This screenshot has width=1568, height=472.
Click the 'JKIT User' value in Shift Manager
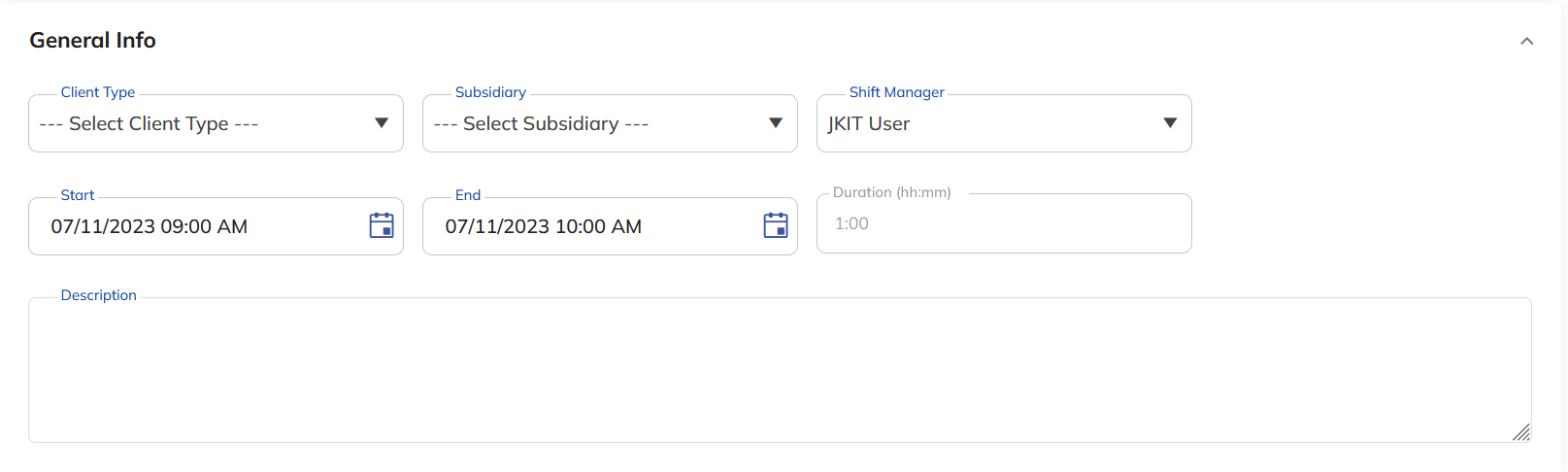[x=869, y=124]
